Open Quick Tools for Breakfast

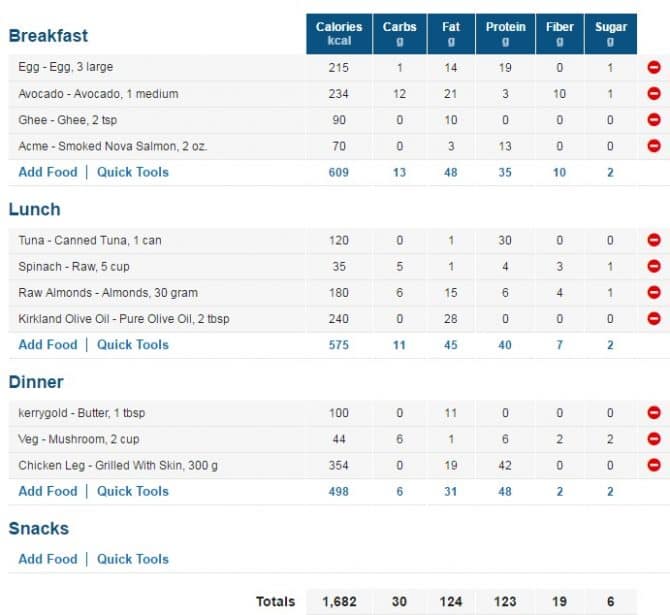tap(133, 172)
